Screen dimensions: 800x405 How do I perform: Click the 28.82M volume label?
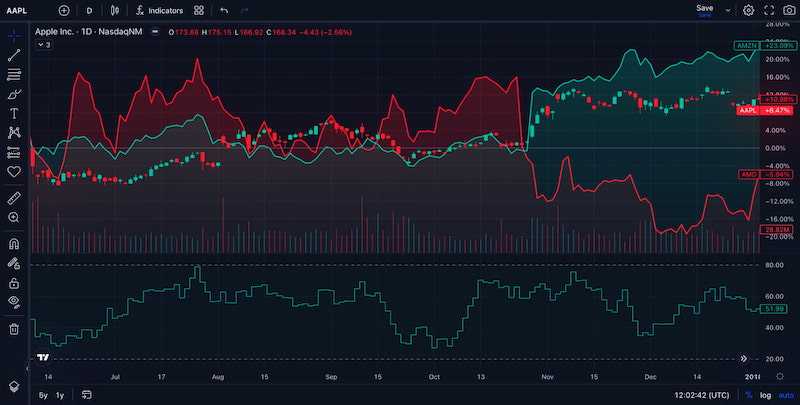(777, 230)
